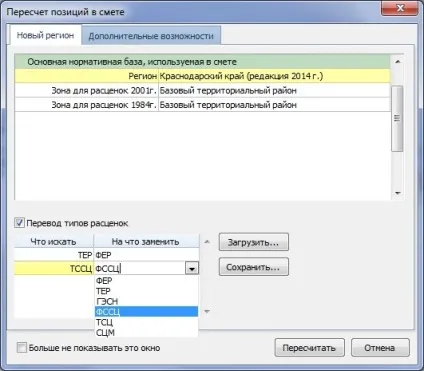Open the Дополнительные возможности tab
The image size is (424, 371).
[x=151, y=36]
